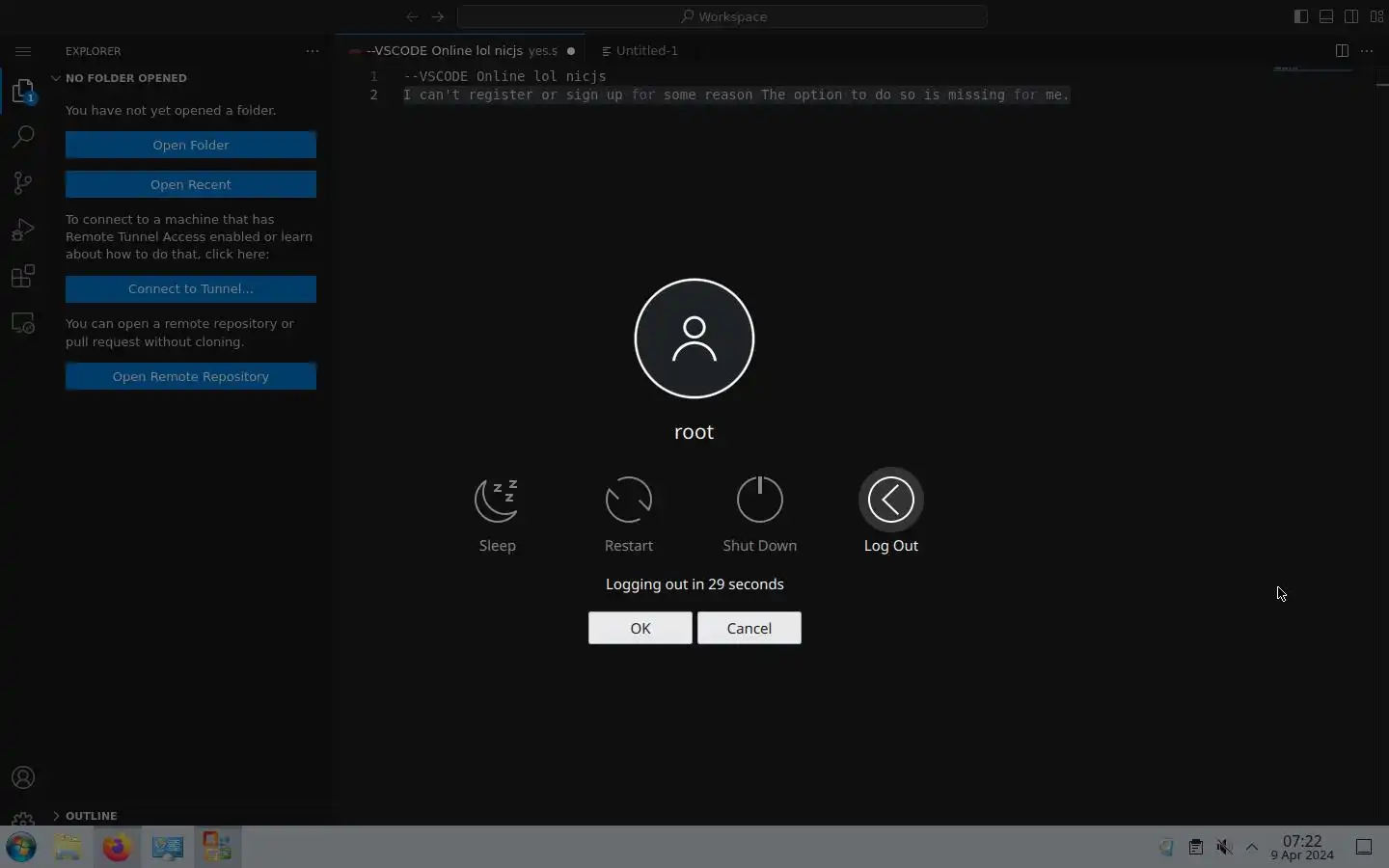Open the Remote Explorer view
Viewport: 1389px width, 868px height.
pyautogui.click(x=23, y=323)
